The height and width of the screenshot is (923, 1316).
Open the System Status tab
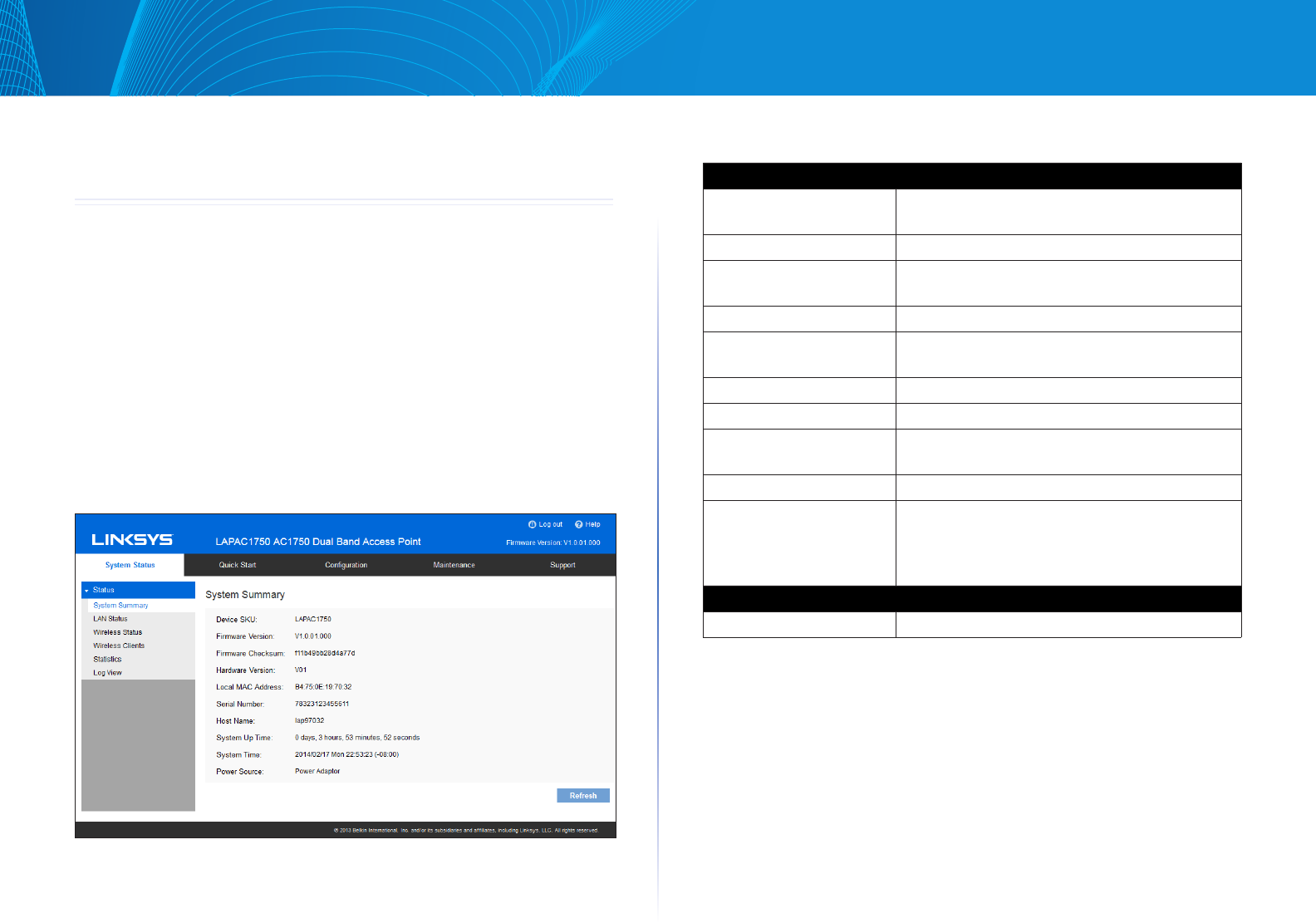coord(130,565)
